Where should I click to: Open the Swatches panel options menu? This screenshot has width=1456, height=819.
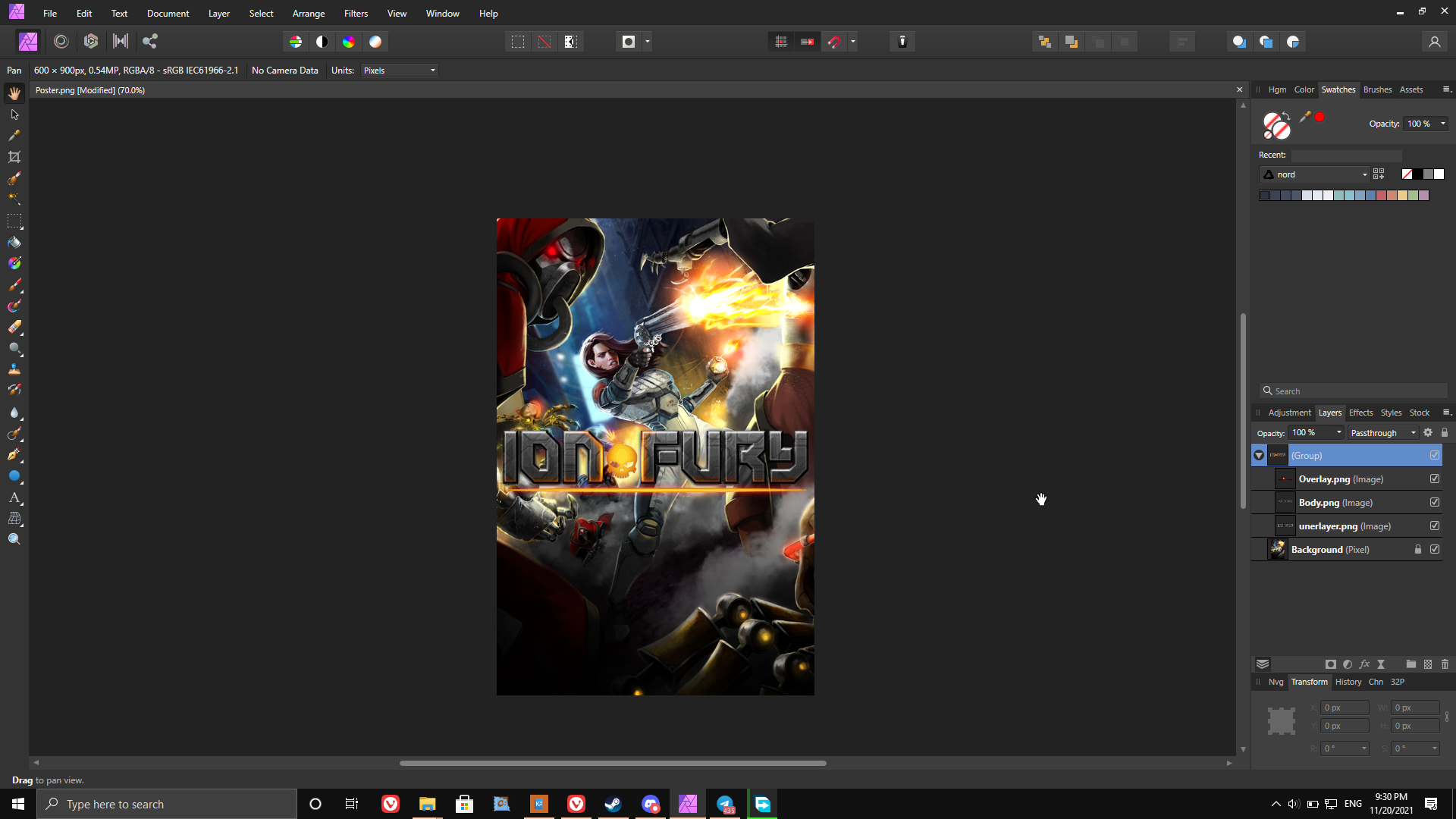[1446, 89]
